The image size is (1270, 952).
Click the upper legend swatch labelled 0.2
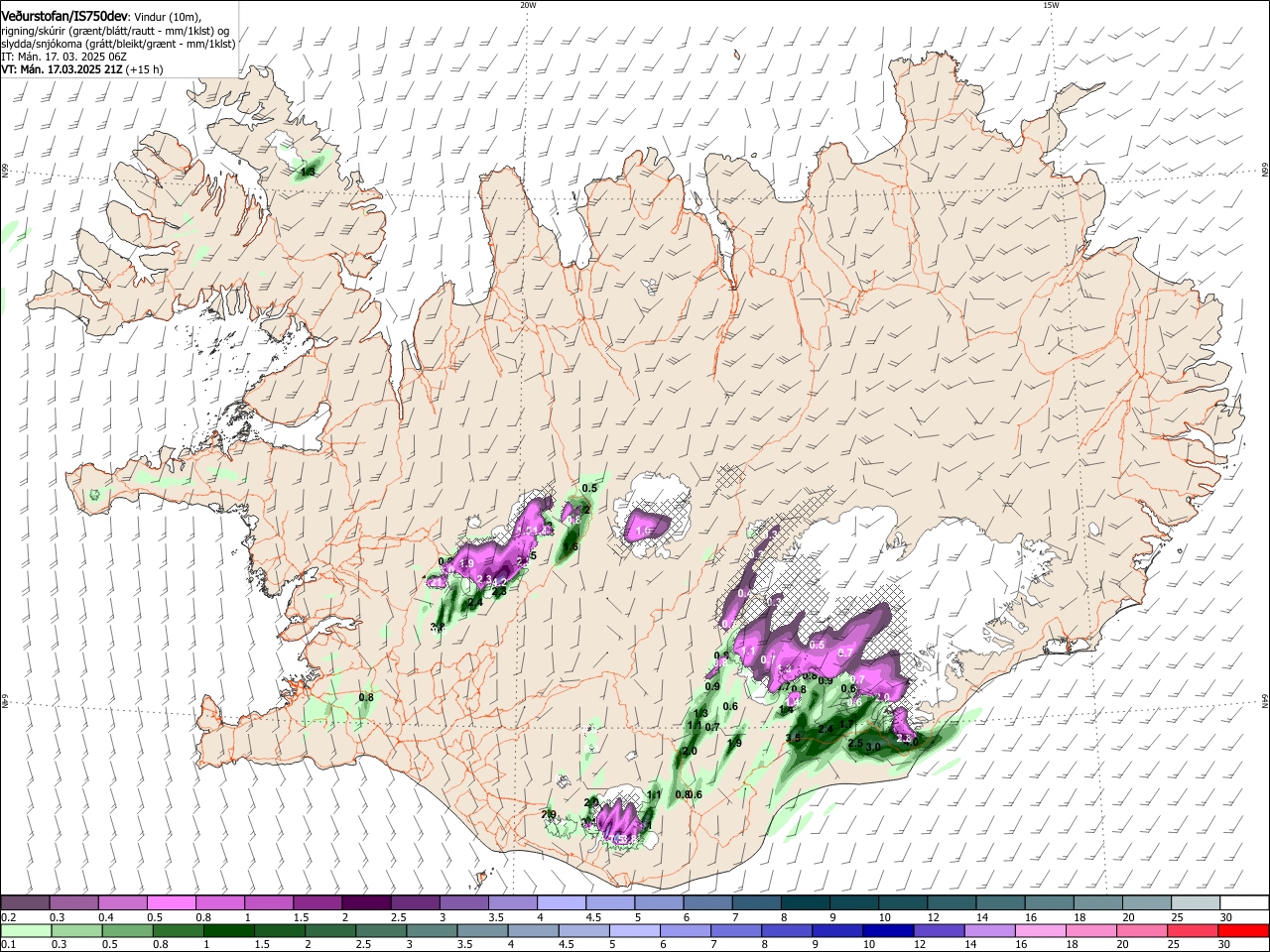(25, 902)
